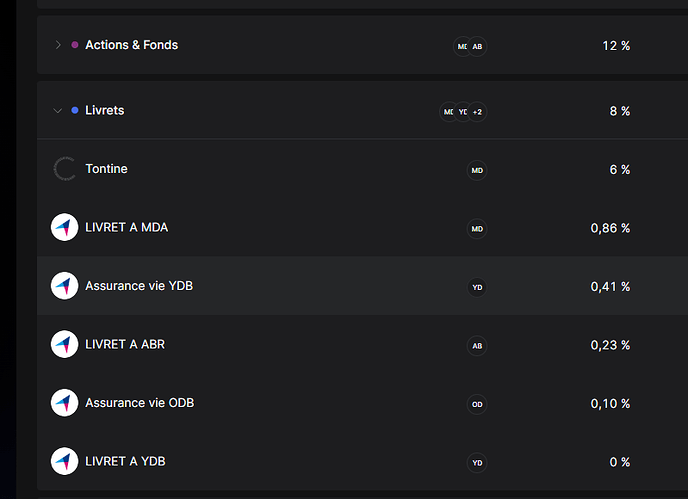
Task: Open the LIVRET A MDA account name
Action: pyautogui.click(x=126, y=227)
